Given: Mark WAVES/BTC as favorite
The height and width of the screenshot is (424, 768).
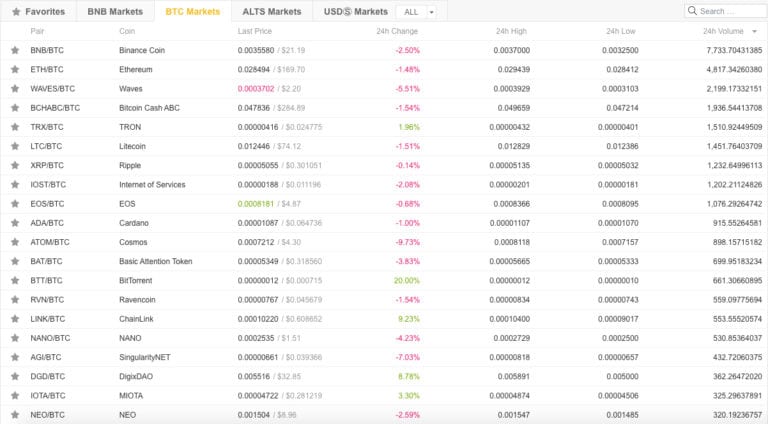Looking at the screenshot, I should 15,89.
